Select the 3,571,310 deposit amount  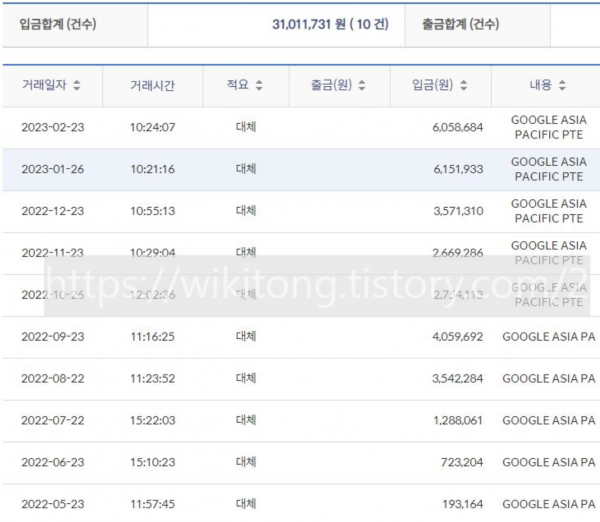click(455, 211)
